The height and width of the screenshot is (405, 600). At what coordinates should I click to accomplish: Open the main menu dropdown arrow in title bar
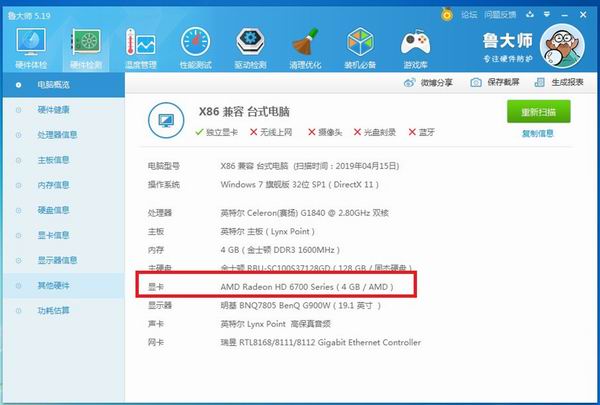tap(547, 15)
